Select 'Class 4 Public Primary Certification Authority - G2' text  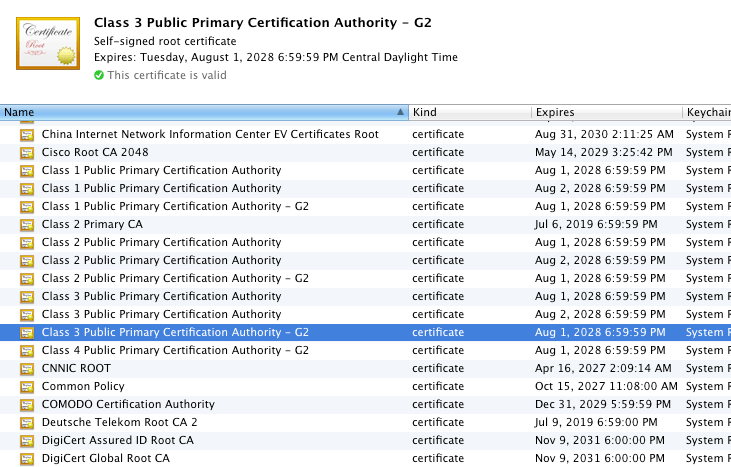(175, 350)
